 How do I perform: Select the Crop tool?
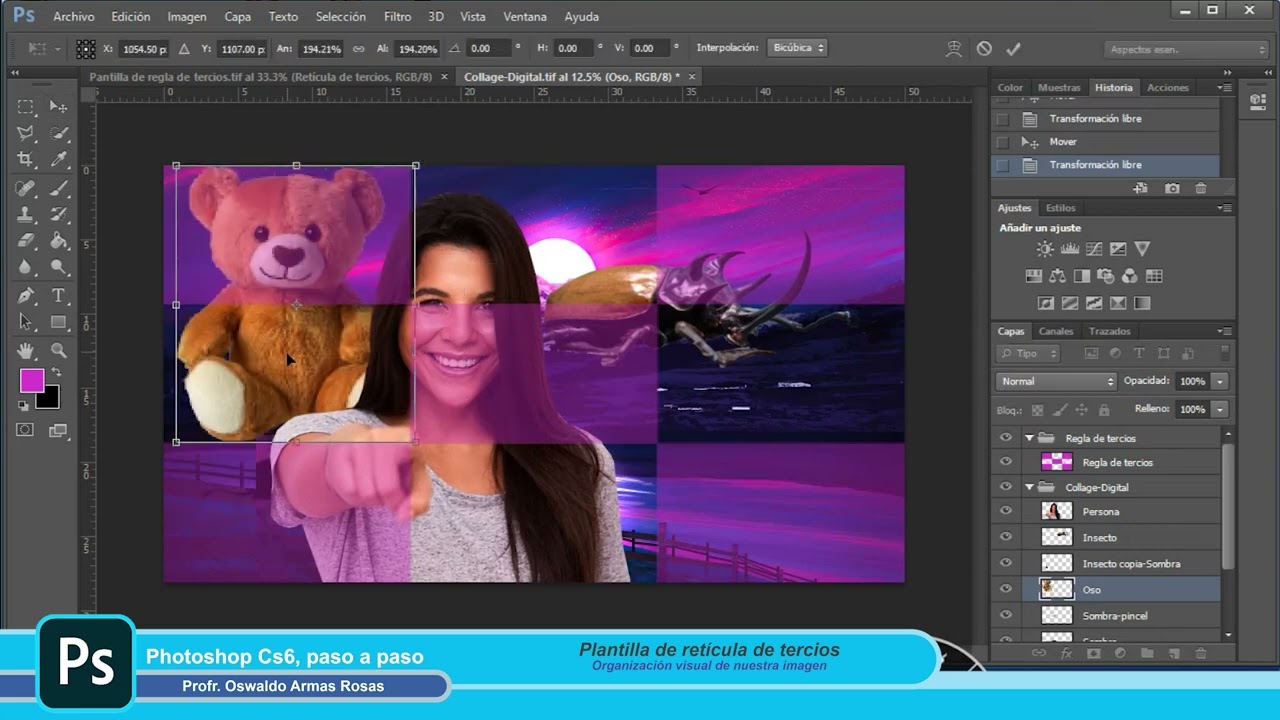click(26, 159)
